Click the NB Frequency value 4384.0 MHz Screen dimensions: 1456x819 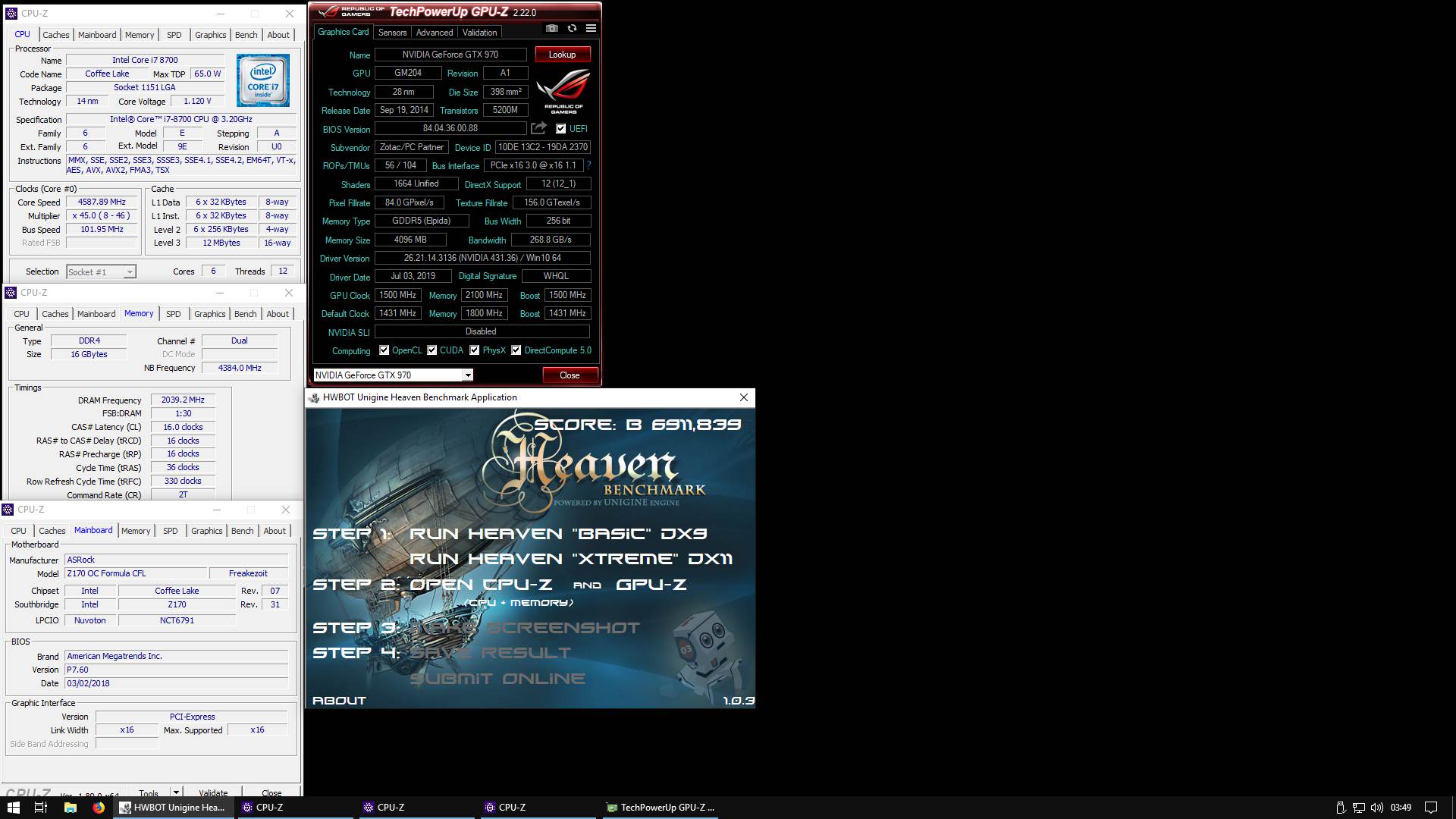pos(240,369)
